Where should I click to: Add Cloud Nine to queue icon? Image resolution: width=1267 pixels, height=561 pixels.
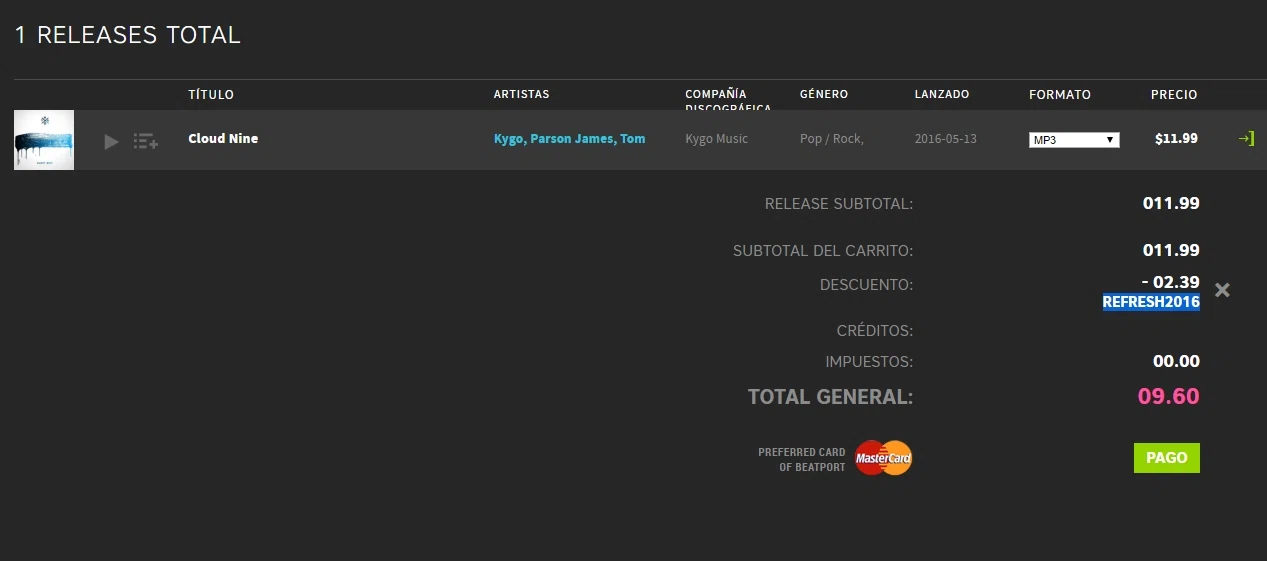pos(146,142)
